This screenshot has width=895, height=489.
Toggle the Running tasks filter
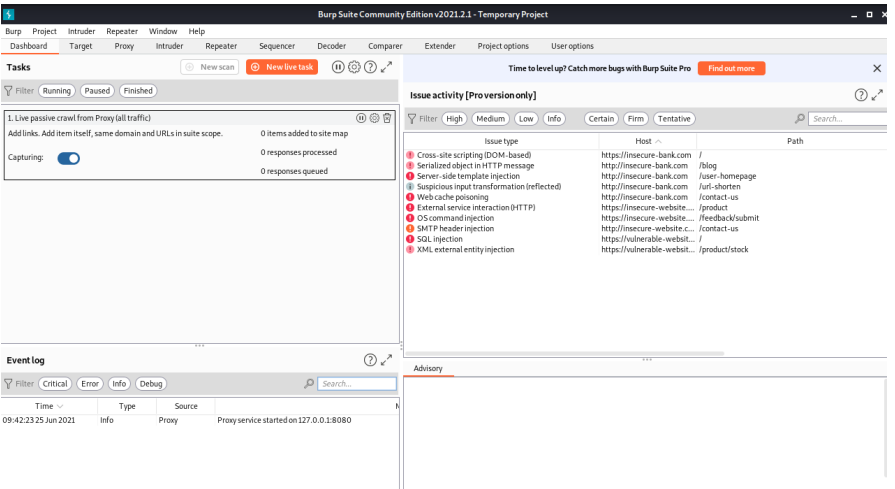pos(57,91)
